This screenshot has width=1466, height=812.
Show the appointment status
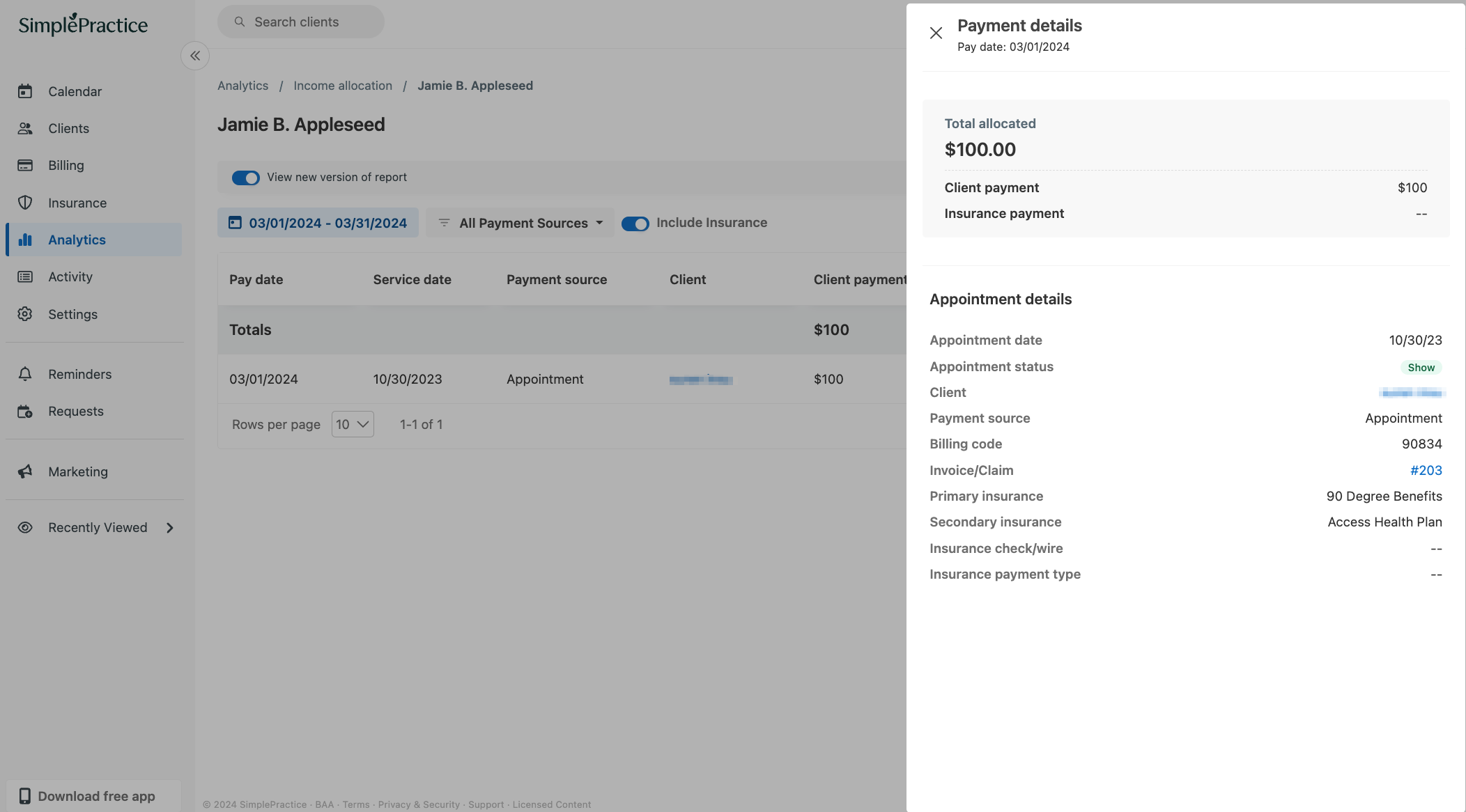pos(1421,367)
